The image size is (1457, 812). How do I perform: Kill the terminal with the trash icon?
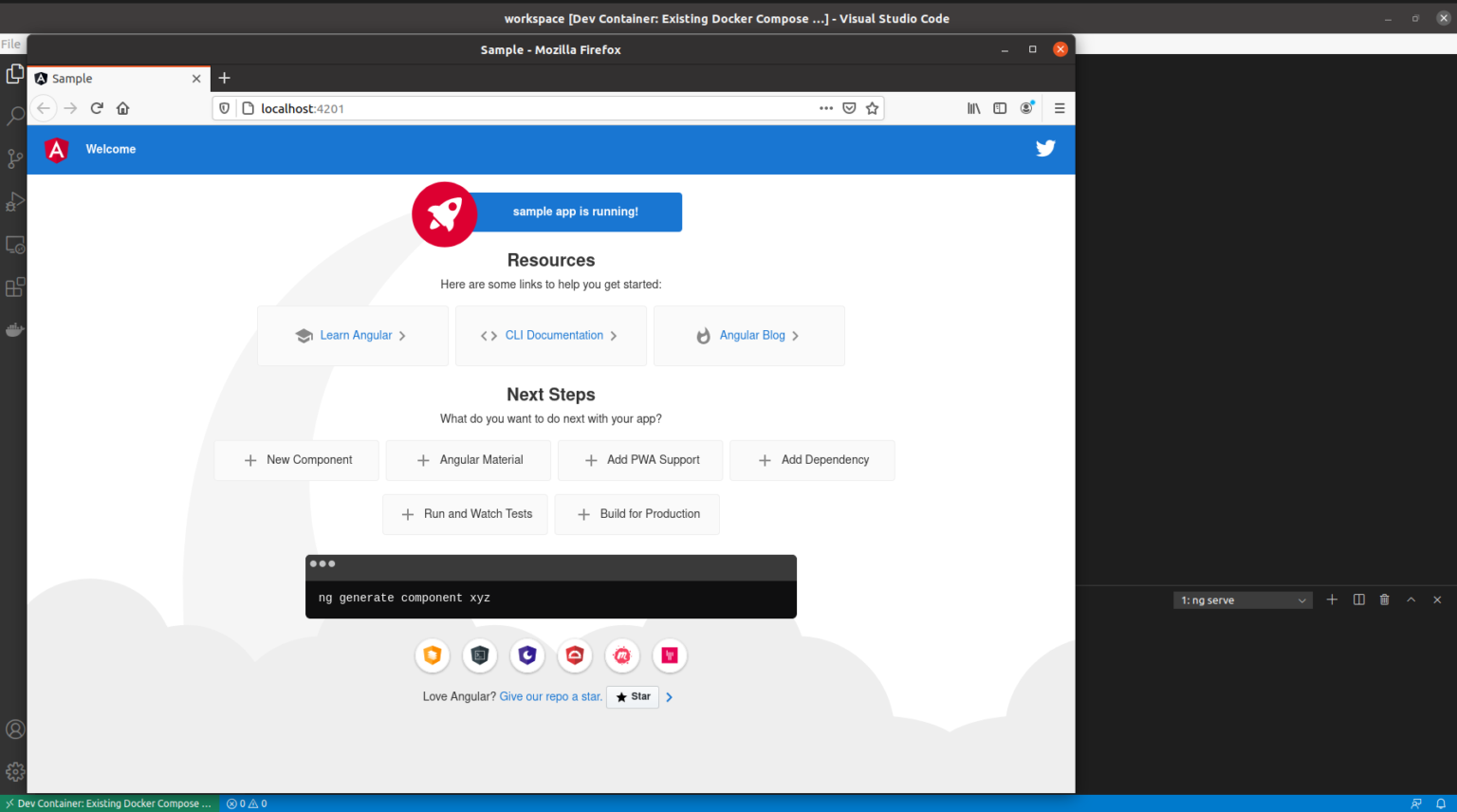[1384, 599]
